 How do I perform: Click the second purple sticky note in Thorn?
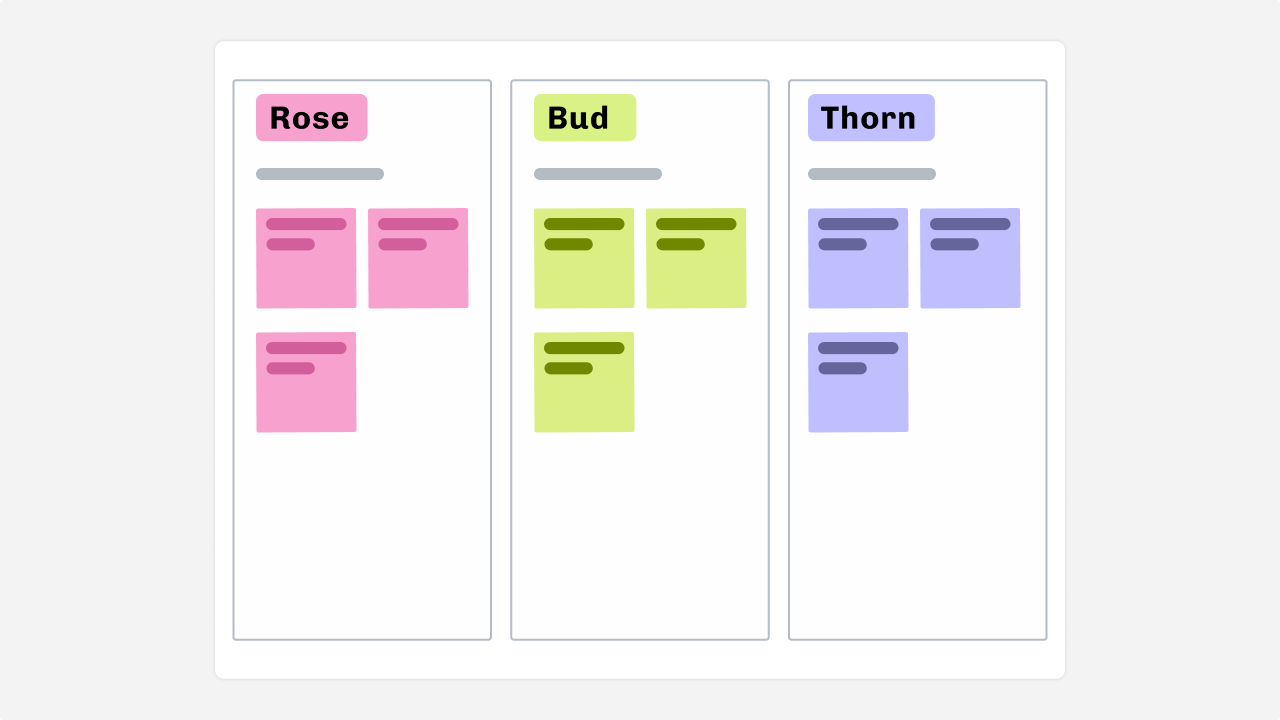(970, 270)
